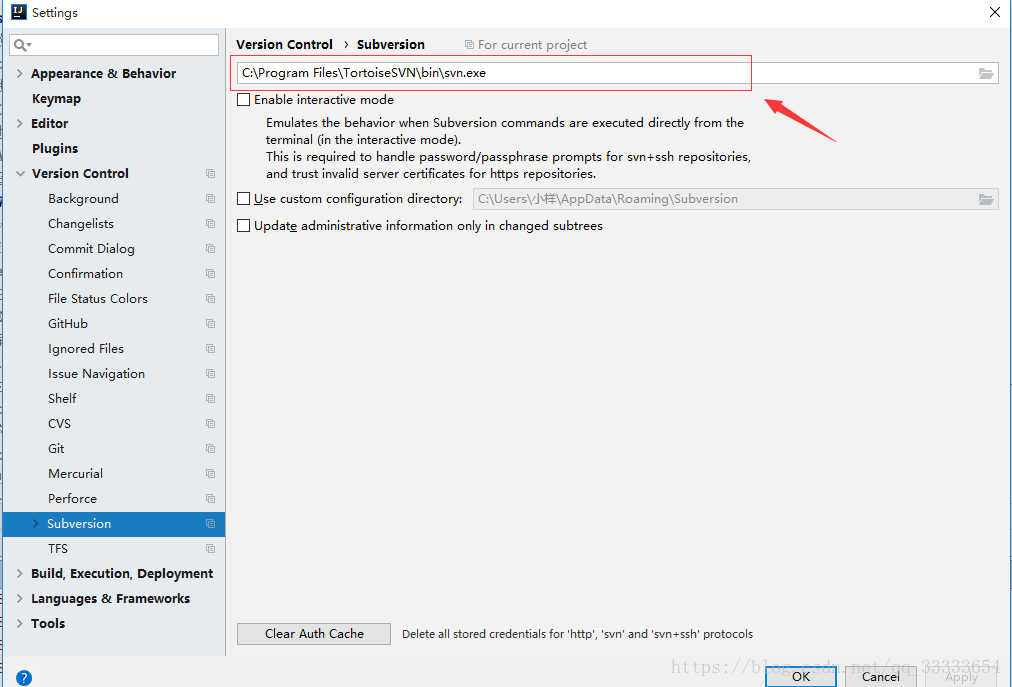This screenshot has width=1012, height=687.
Task: Click the help question mark icon
Action: point(23,677)
